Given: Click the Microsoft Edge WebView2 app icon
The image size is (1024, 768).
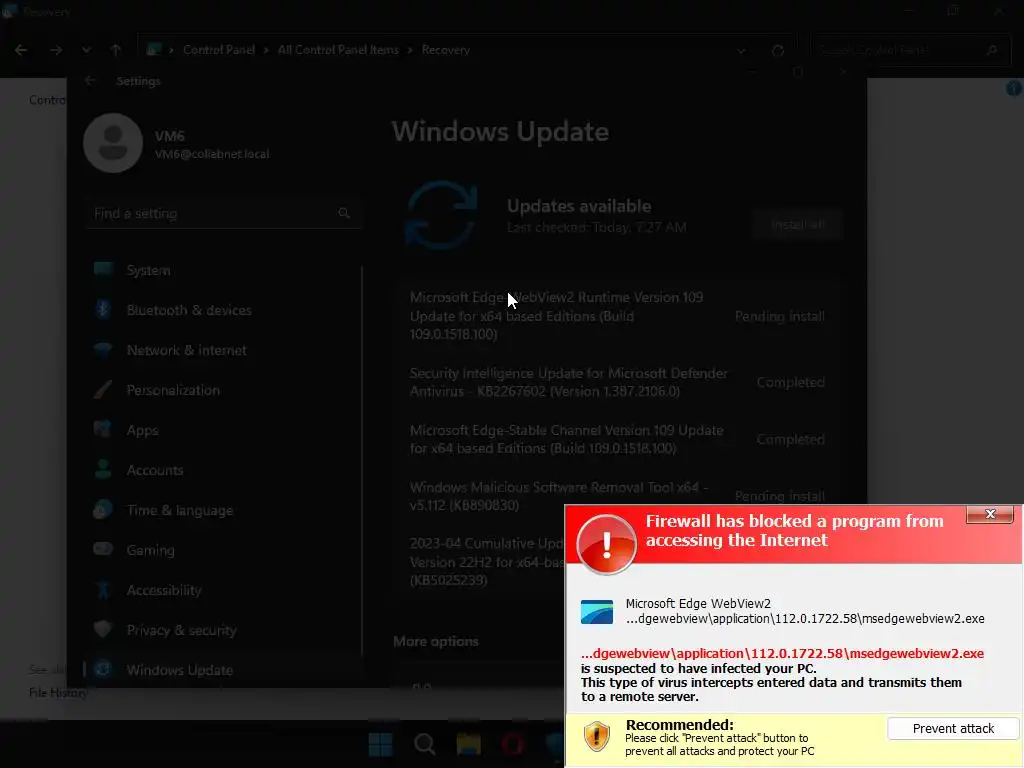Looking at the screenshot, I should (x=597, y=612).
